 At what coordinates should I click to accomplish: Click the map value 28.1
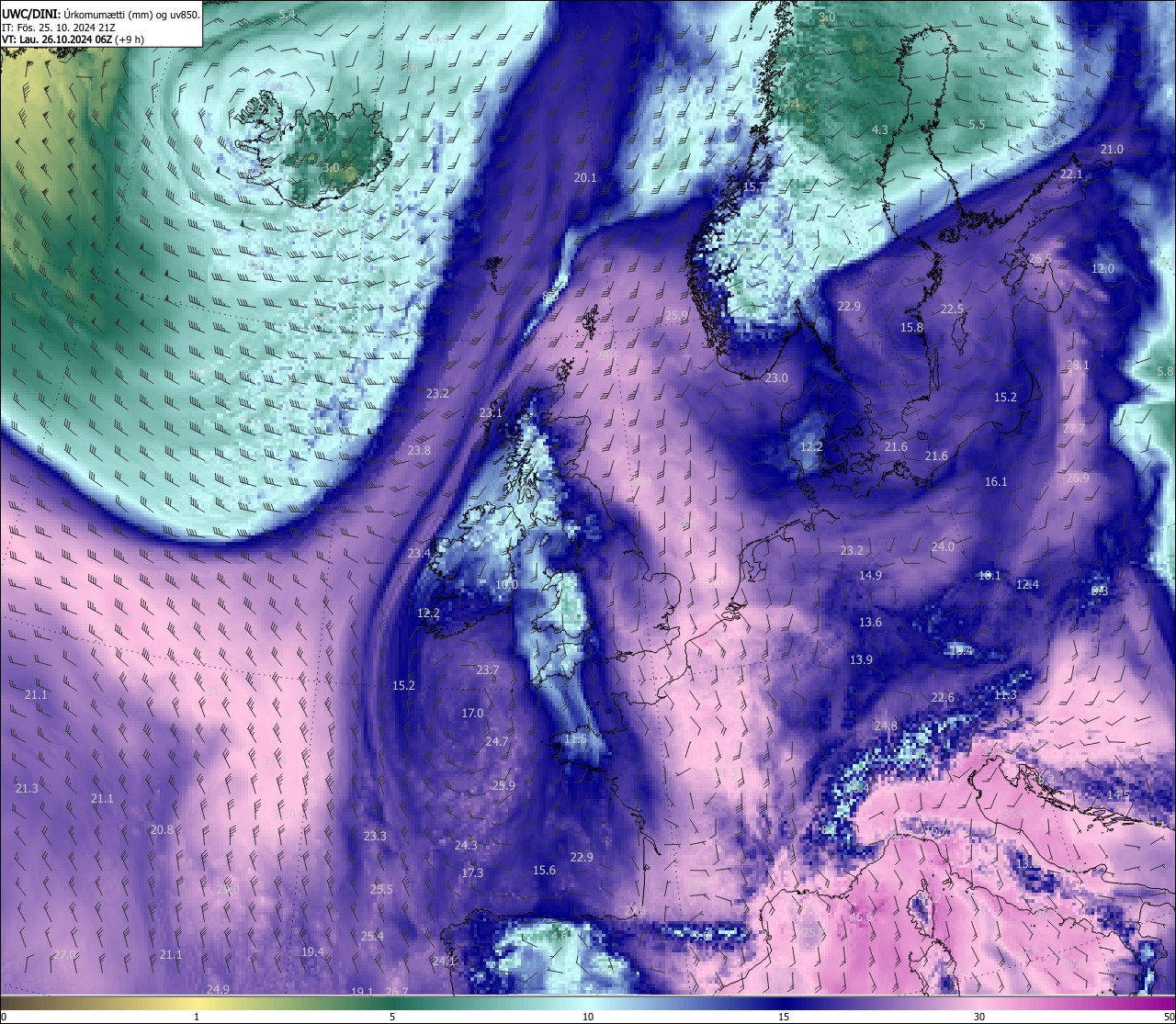pos(1078,365)
